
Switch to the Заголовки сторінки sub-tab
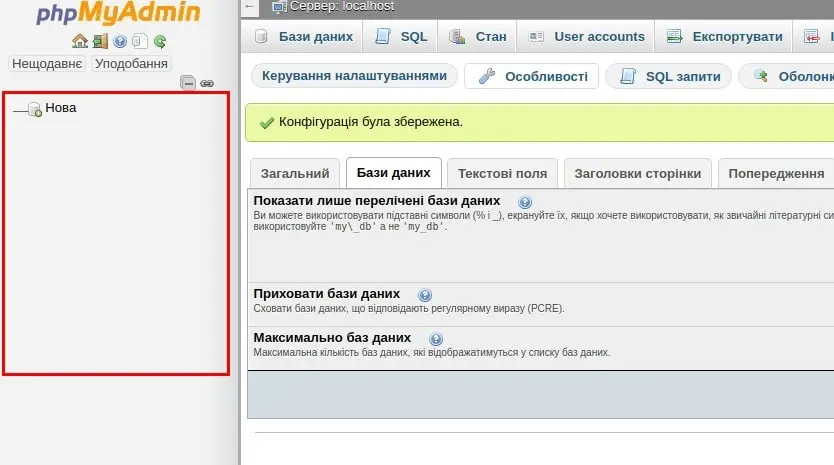coord(638,173)
